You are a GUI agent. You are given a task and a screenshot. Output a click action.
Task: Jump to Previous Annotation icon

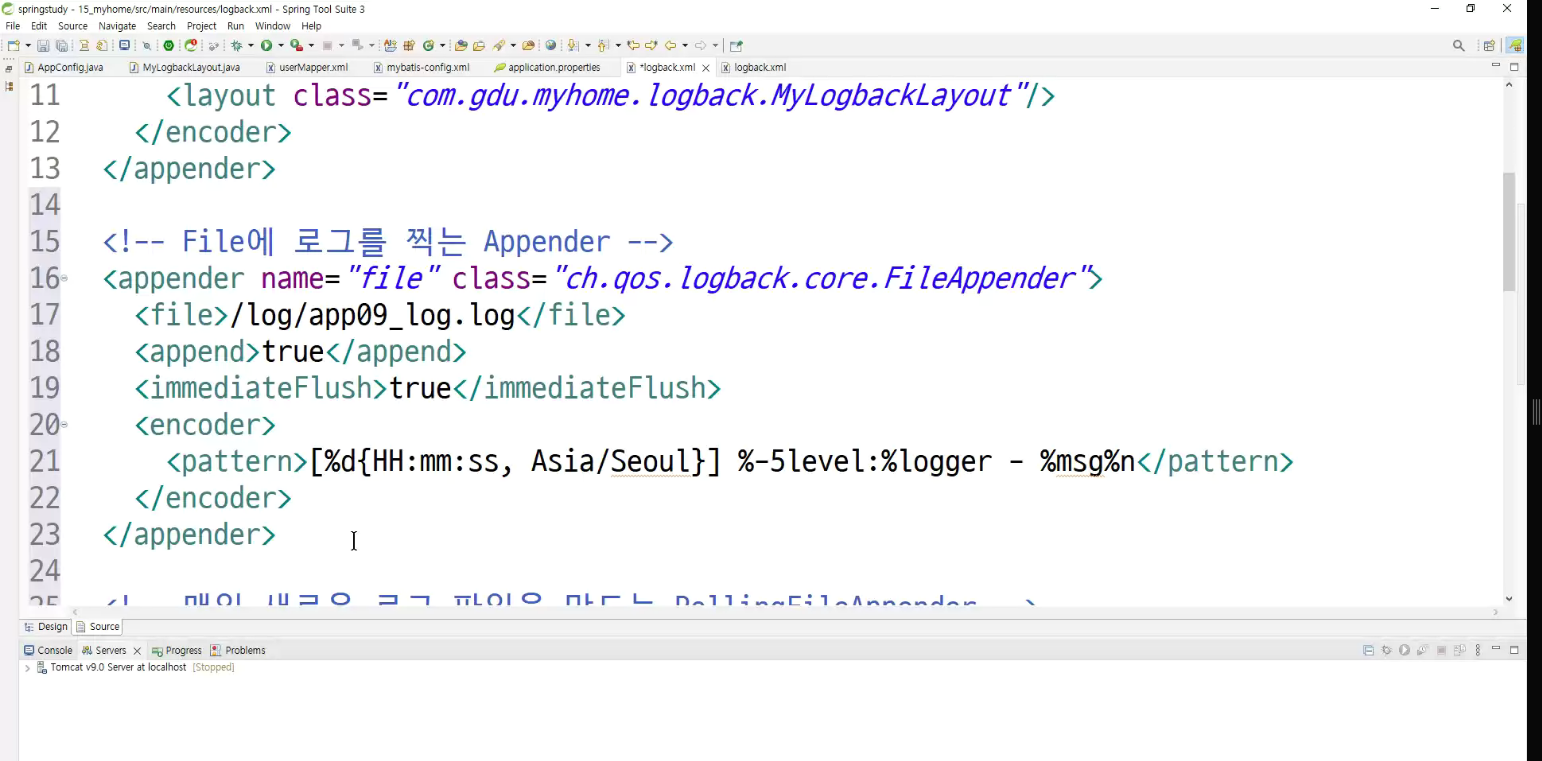pos(603,45)
